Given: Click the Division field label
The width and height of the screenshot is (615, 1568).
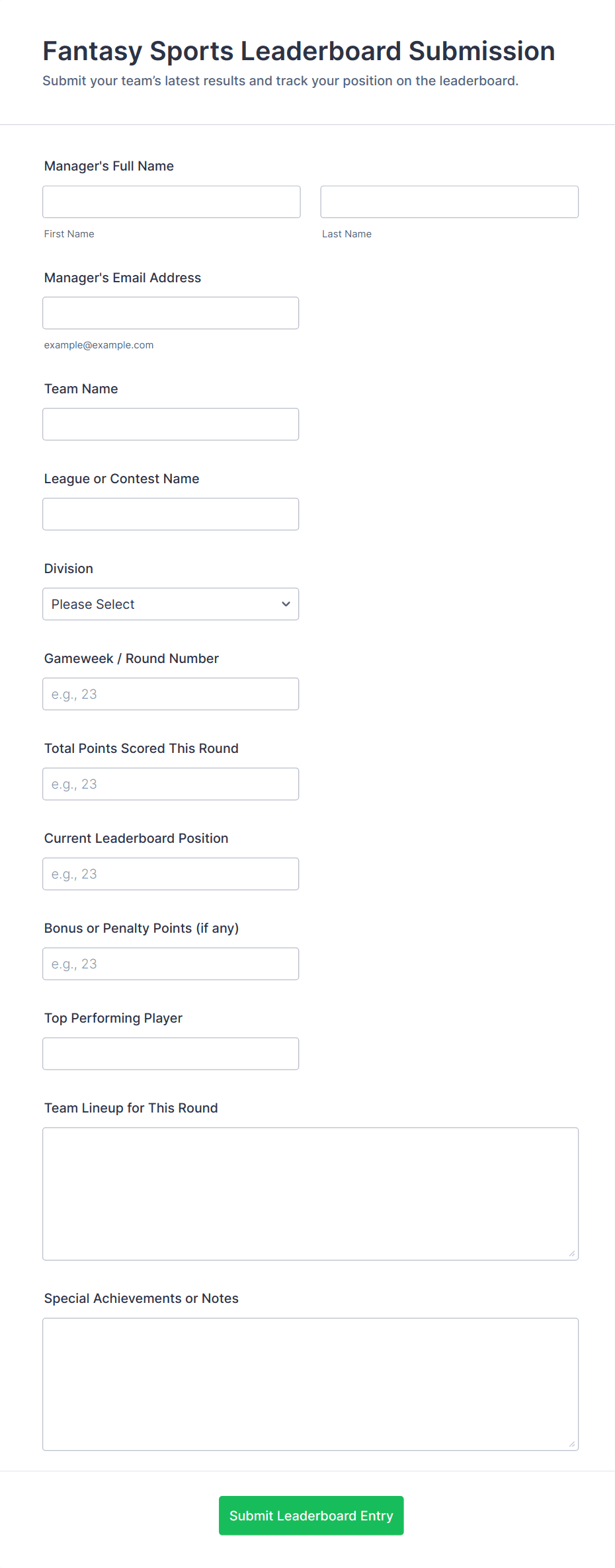Looking at the screenshot, I should [x=69, y=568].
